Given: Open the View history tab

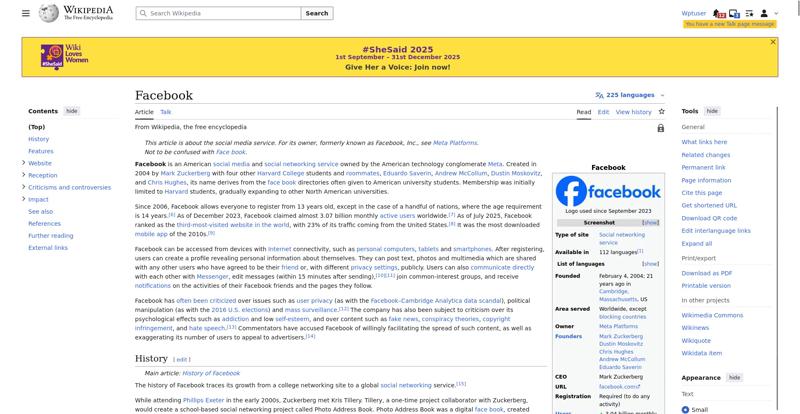Looking at the screenshot, I should [633, 112].
